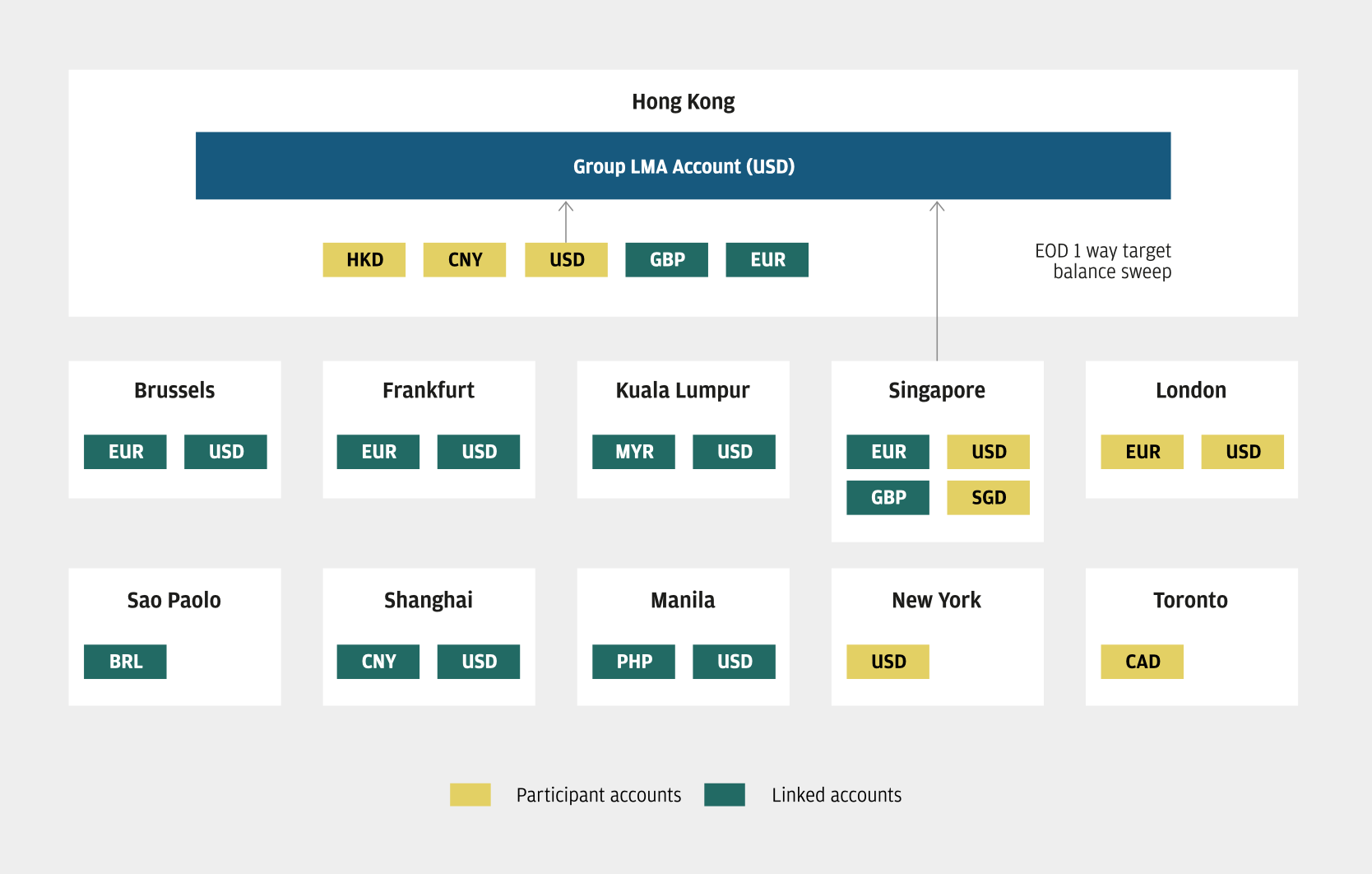Click the GBP account in Singapore
The height and width of the screenshot is (874, 1372).
[x=888, y=498]
